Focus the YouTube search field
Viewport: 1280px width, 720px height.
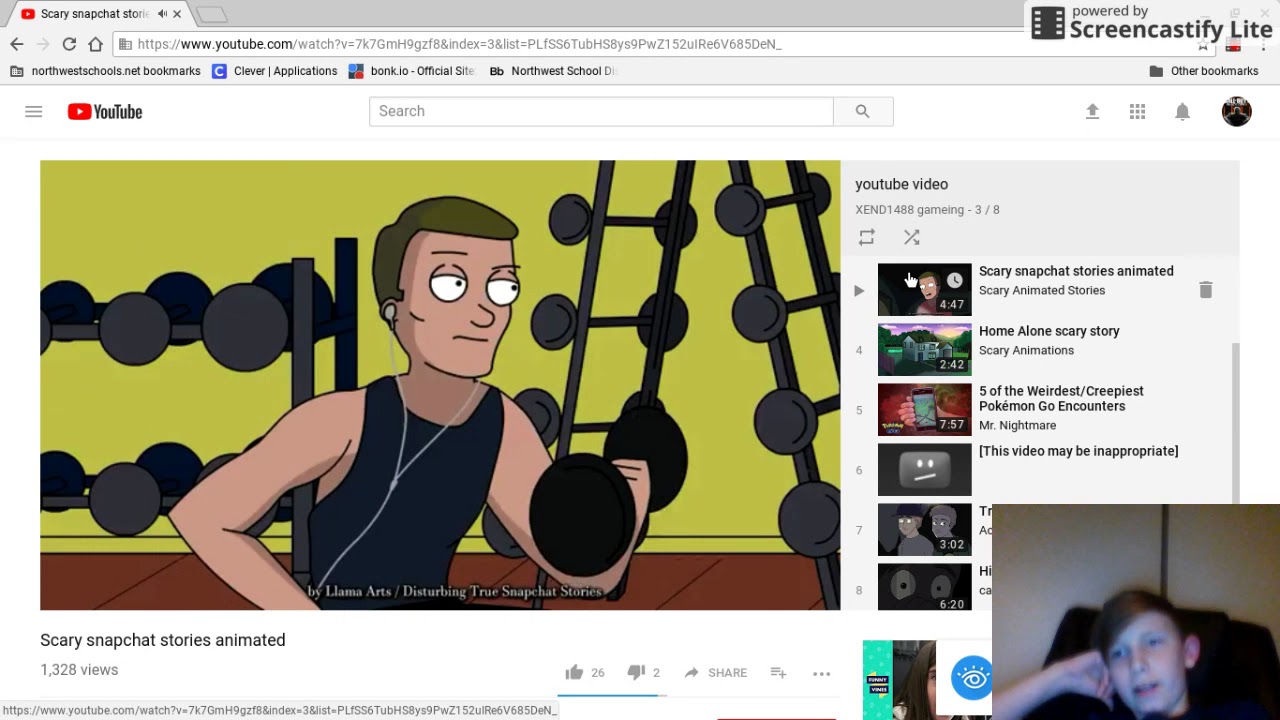tap(601, 111)
